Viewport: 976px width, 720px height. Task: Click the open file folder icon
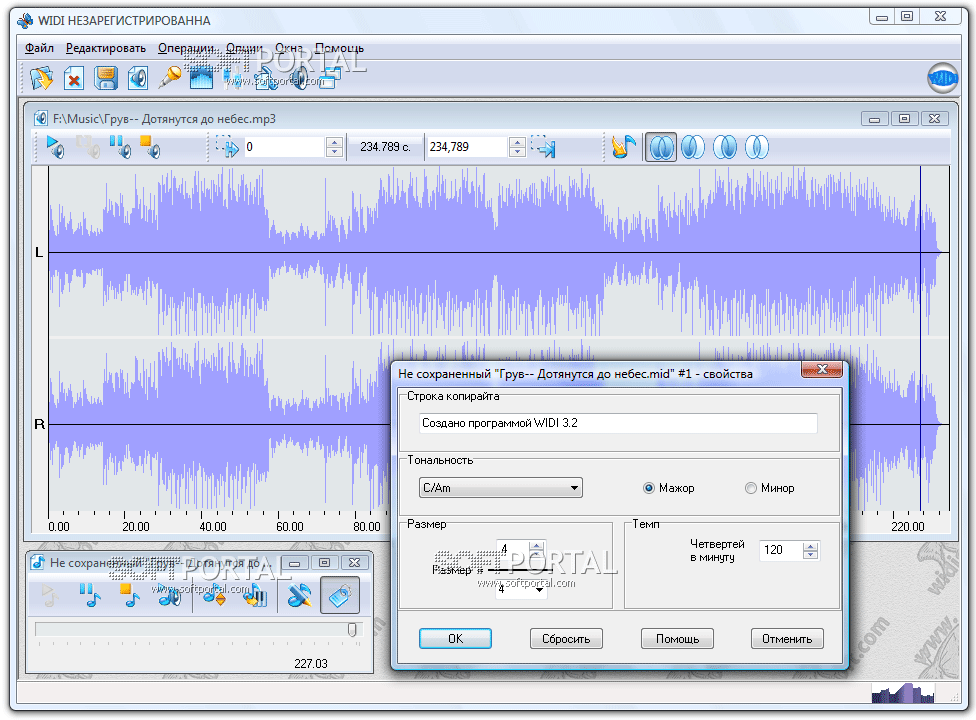42,78
